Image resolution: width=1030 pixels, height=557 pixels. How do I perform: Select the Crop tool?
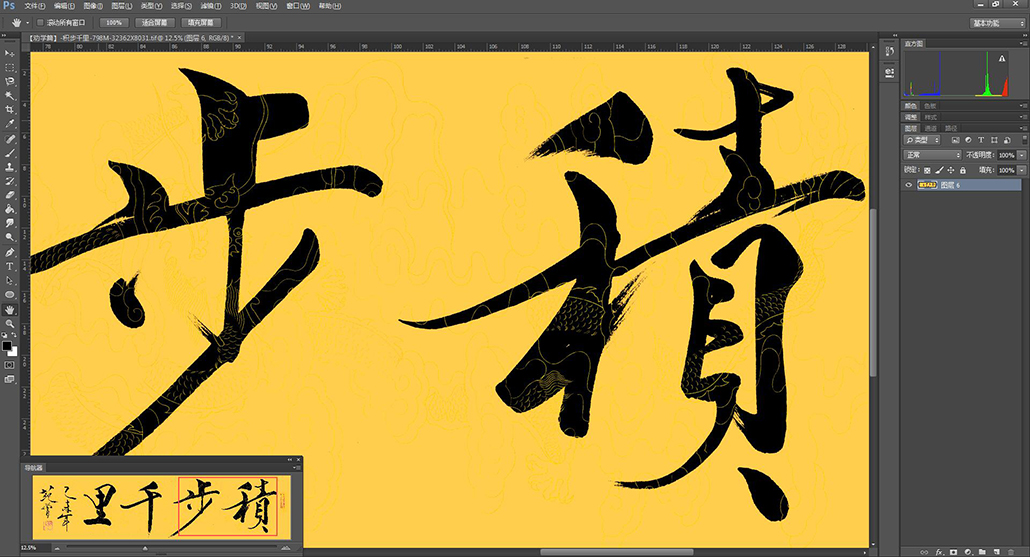(9, 110)
